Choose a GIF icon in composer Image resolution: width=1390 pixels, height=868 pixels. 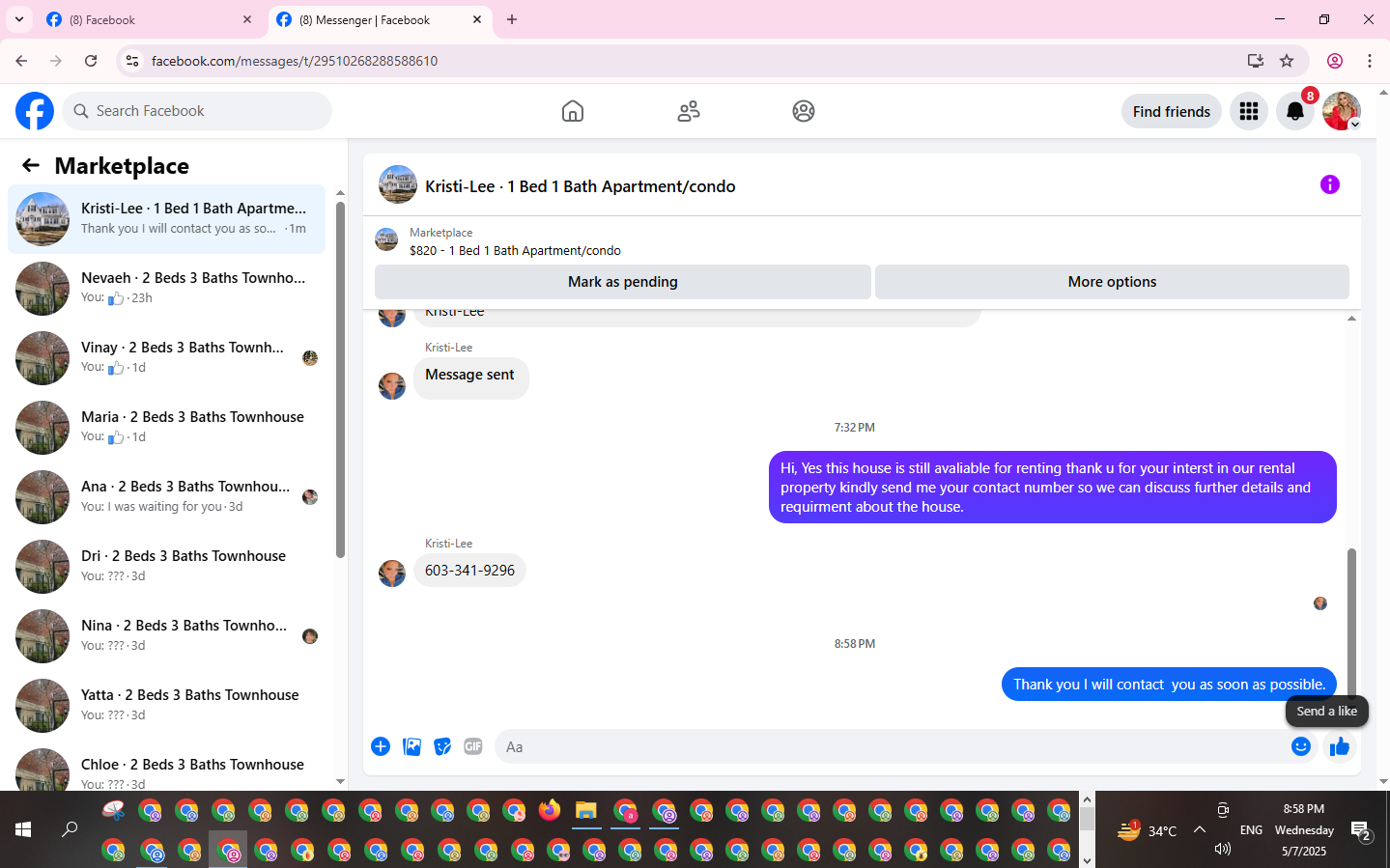pyautogui.click(x=473, y=746)
